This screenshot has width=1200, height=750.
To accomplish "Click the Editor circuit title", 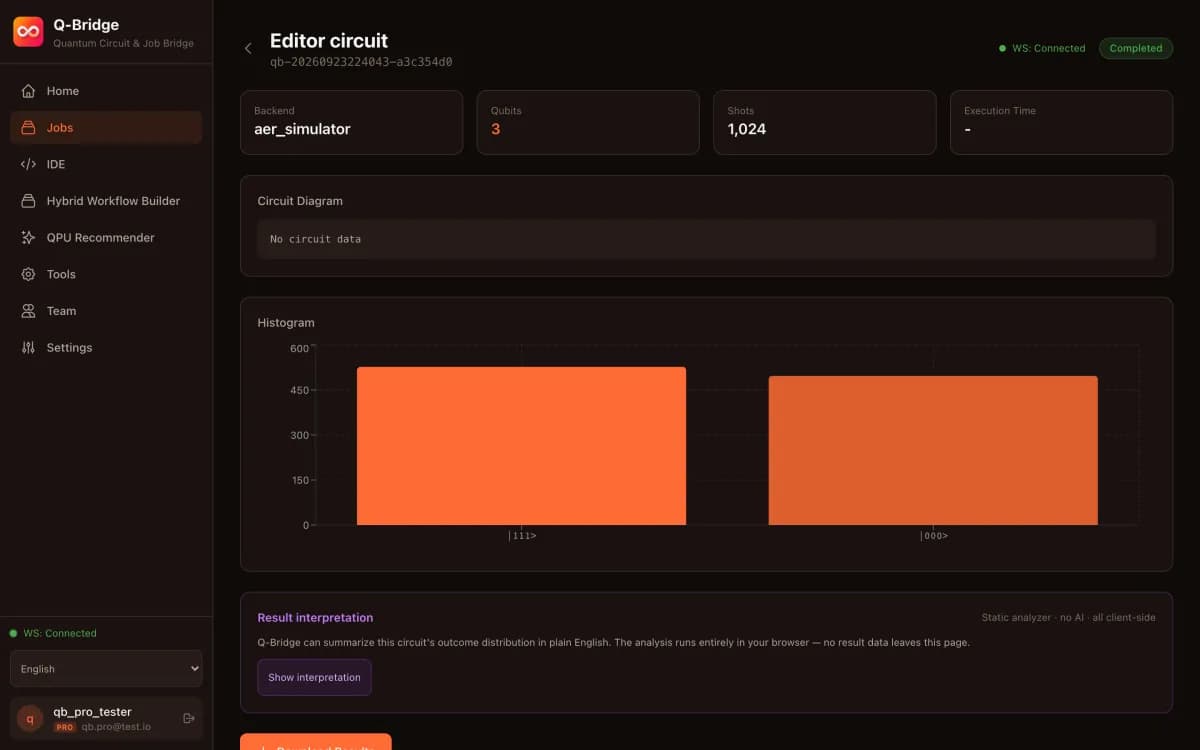I will coord(329,41).
